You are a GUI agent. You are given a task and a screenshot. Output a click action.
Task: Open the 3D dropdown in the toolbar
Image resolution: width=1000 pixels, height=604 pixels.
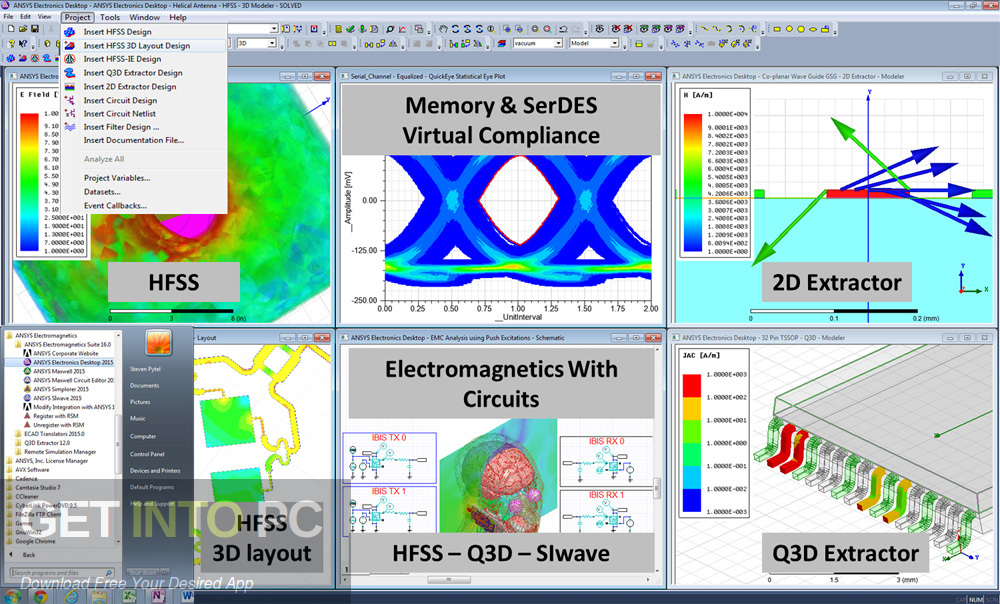point(272,43)
